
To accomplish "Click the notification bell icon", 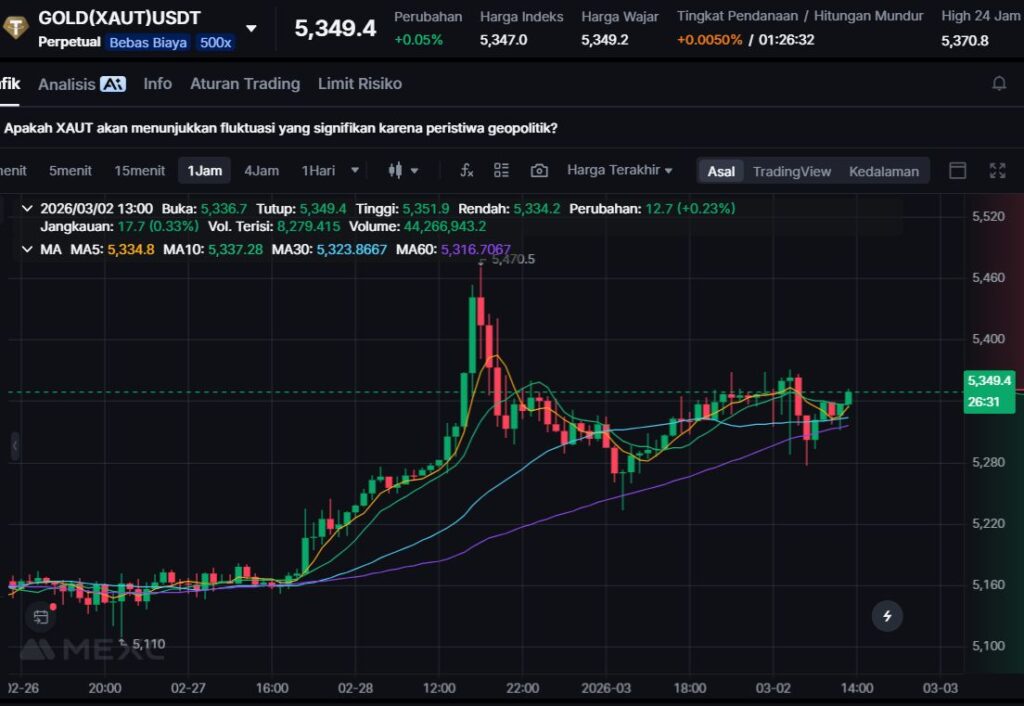I will 998,84.
